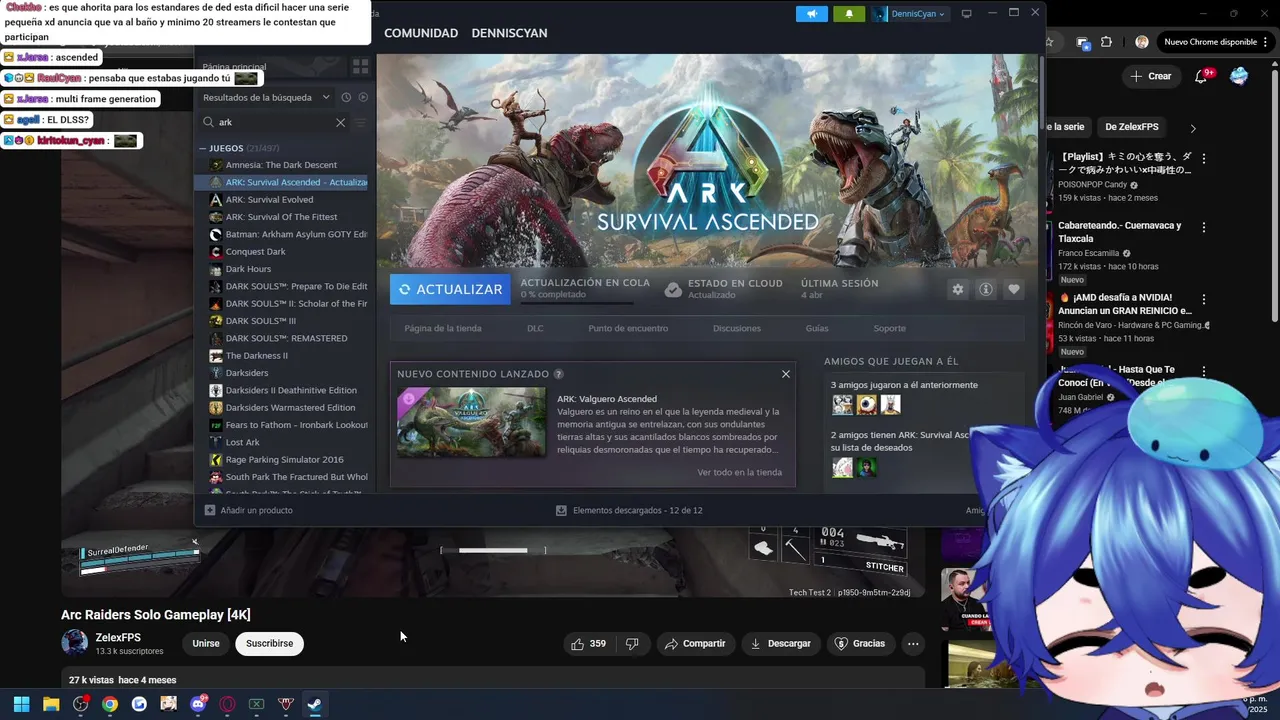Click Unirse on ZelexFPS channel
This screenshot has width=1280, height=720.
point(206,643)
